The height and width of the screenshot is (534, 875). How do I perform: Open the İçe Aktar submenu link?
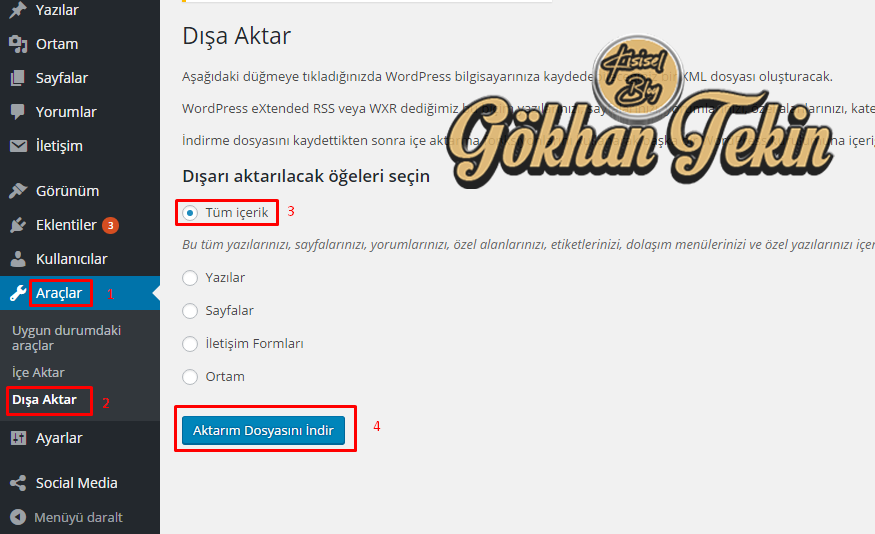(x=38, y=372)
